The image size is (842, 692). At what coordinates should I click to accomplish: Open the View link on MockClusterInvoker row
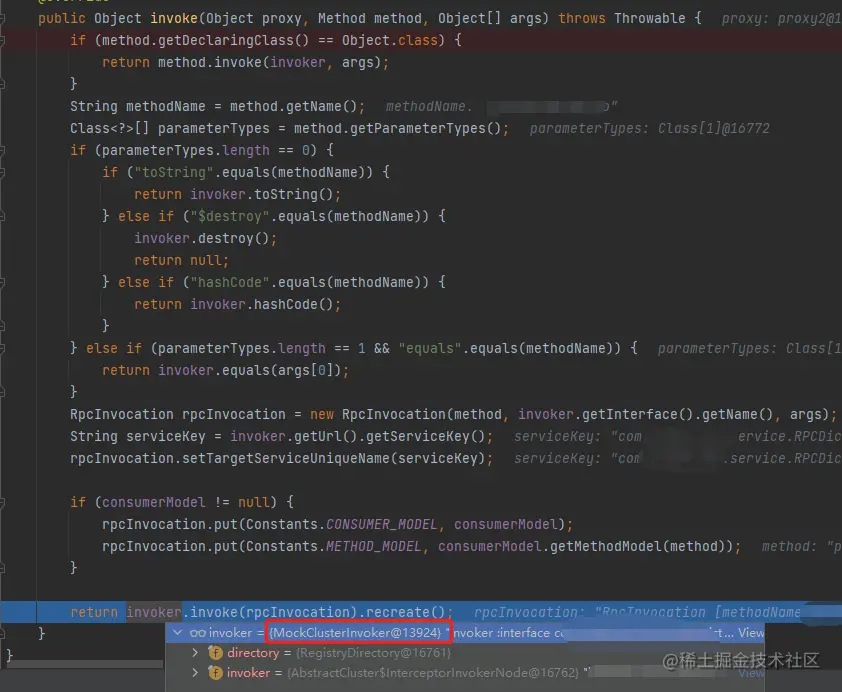751,632
